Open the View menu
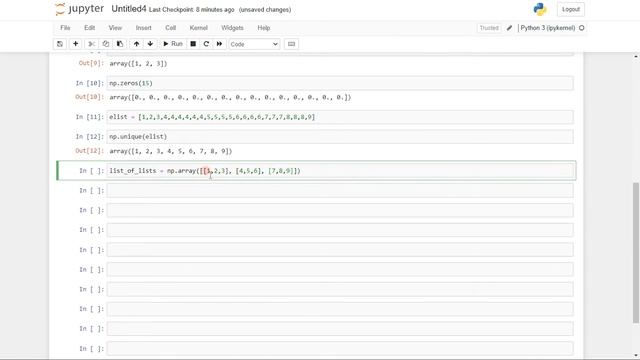The image size is (640, 360). tap(115, 28)
